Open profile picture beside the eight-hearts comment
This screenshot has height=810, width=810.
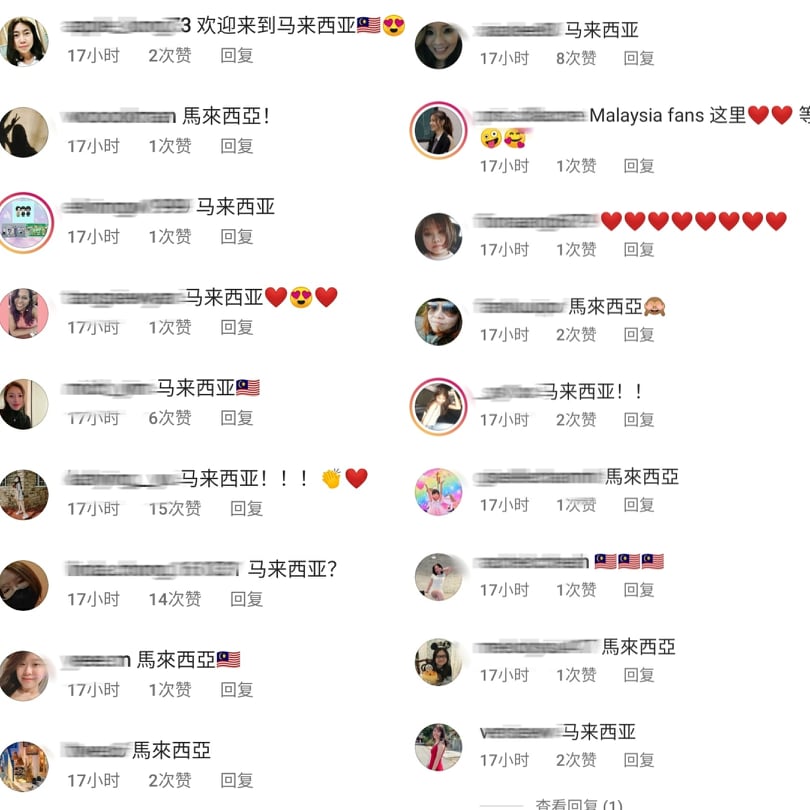point(439,236)
